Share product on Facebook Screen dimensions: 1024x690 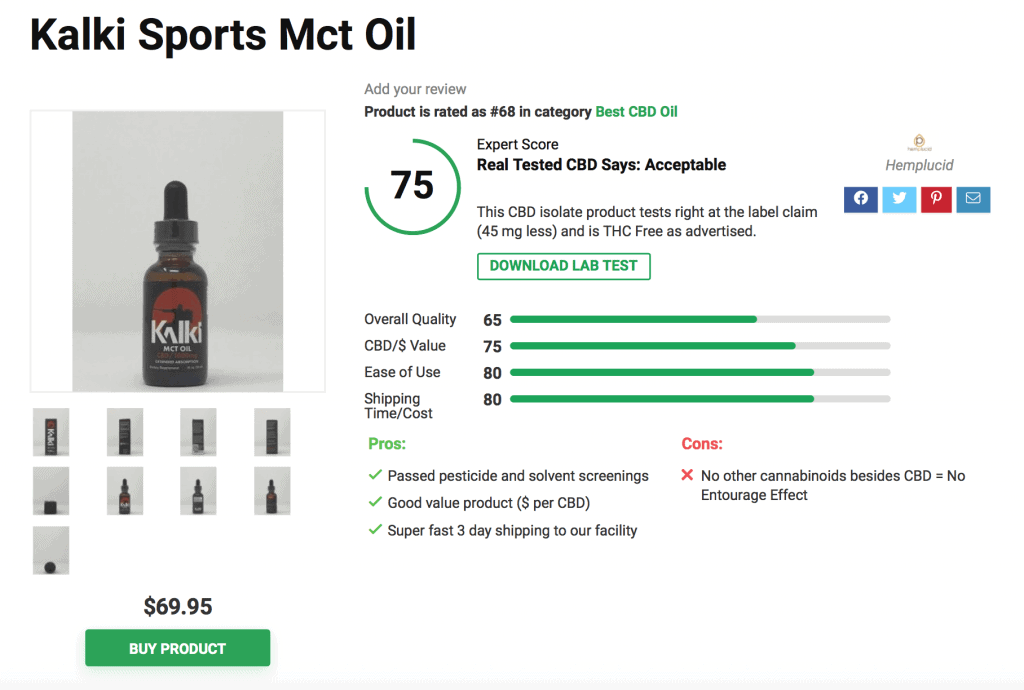point(860,199)
